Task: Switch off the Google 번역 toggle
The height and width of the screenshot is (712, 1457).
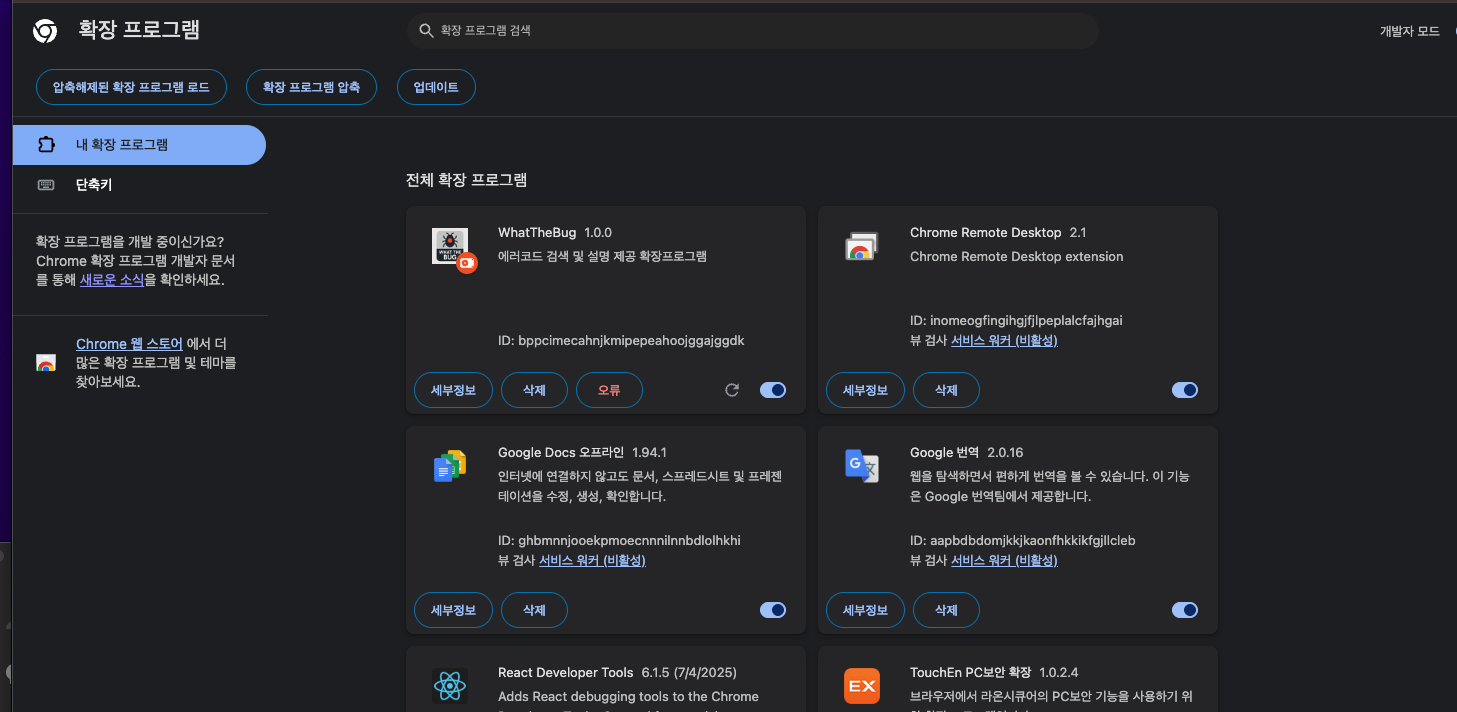Action: (1185, 610)
